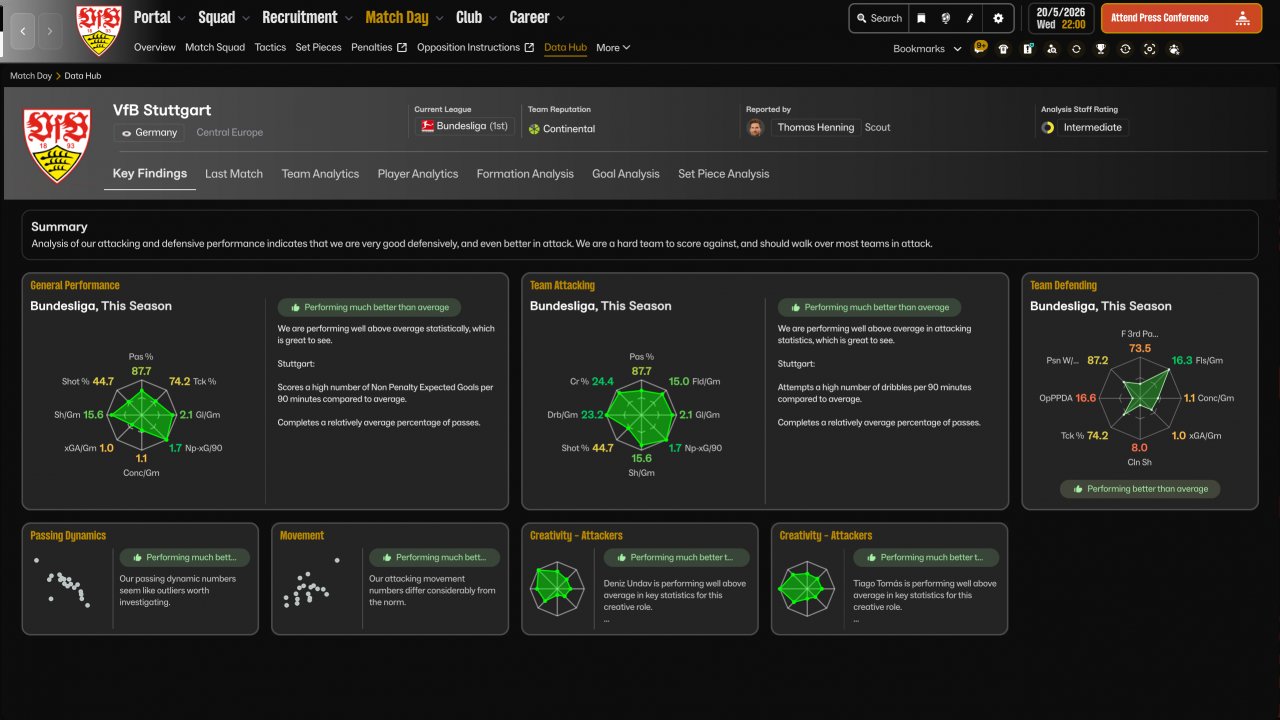Image resolution: width=1280 pixels, height=720 pixels.
Task: Click the trophy shortcut icon
Action: click(x=1101, y=48)
